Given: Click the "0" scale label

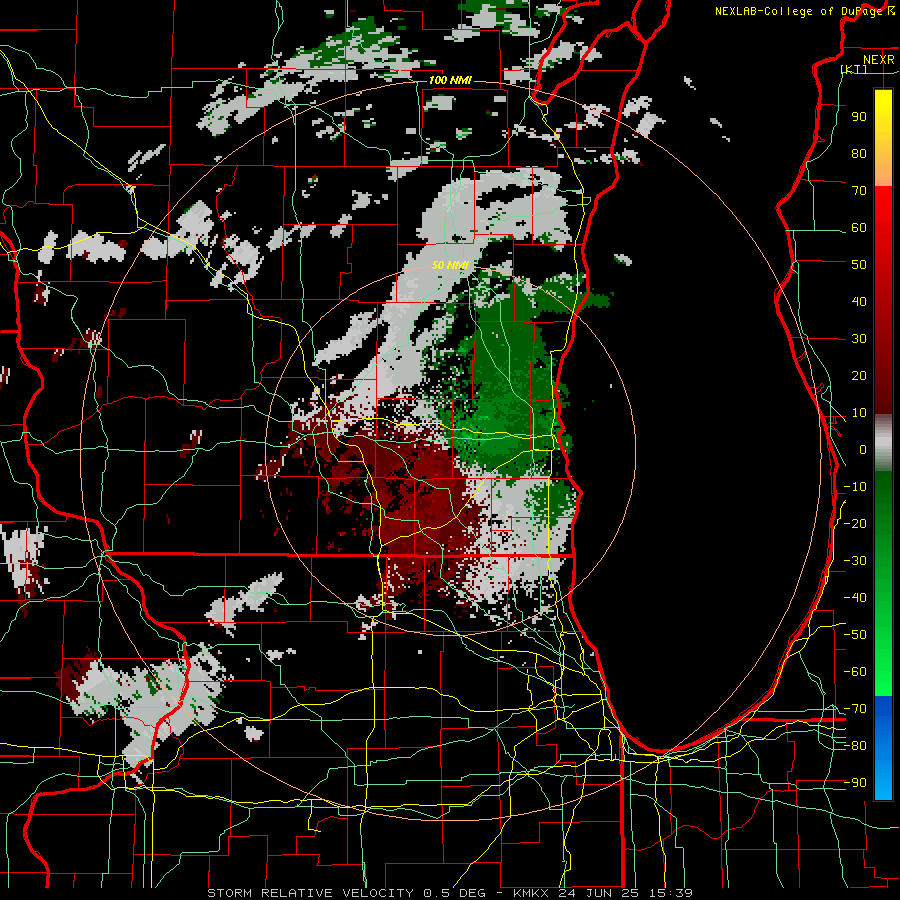Looking at the screenshot, I should pyautogui.click(x=862, y=449).
